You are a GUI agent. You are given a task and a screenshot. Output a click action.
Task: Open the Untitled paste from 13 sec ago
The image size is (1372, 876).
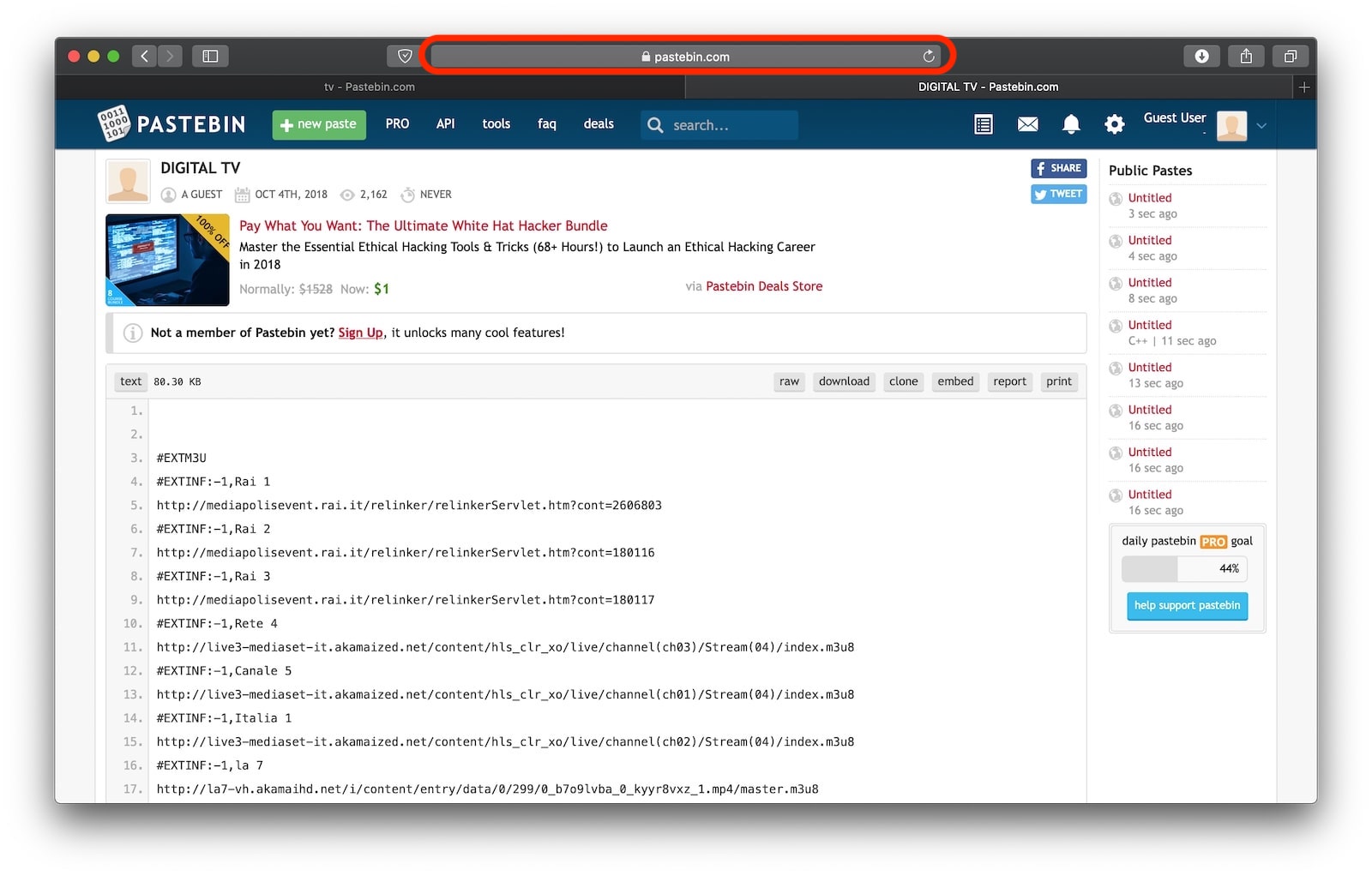coord(1149,368)
